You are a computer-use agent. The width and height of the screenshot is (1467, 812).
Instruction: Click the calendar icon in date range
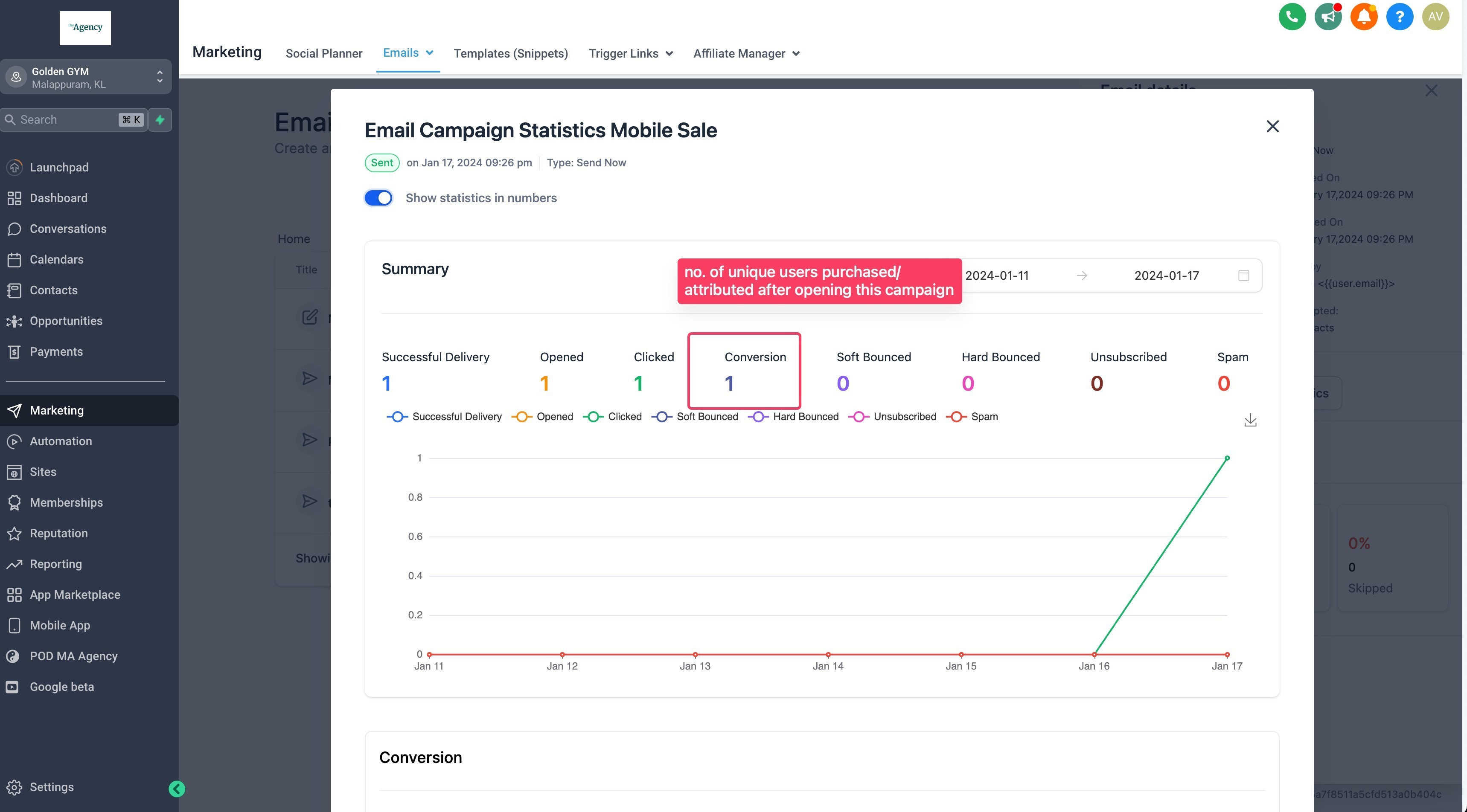point(1244,275)
